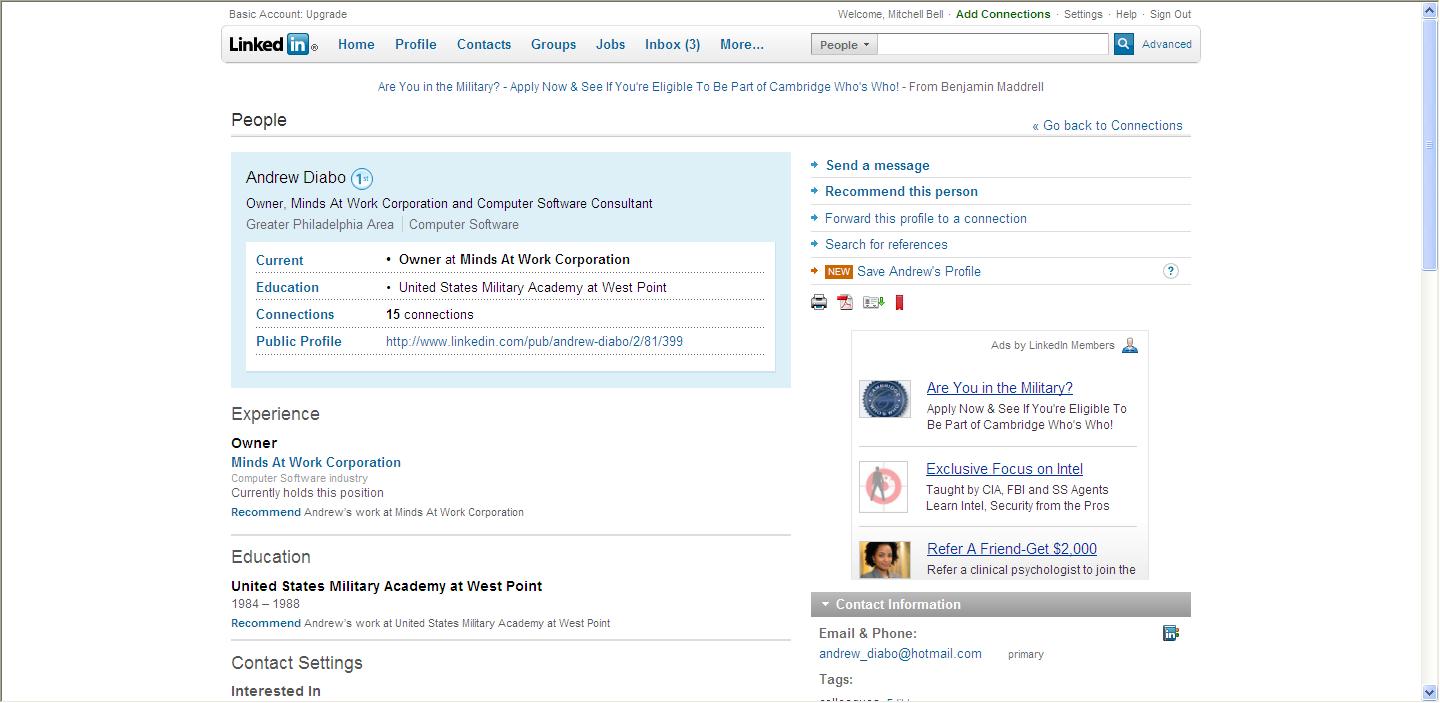Click the contact card icon beside Email & Phone
This screenshot has width=1440, height=703.
[1171, 633]
